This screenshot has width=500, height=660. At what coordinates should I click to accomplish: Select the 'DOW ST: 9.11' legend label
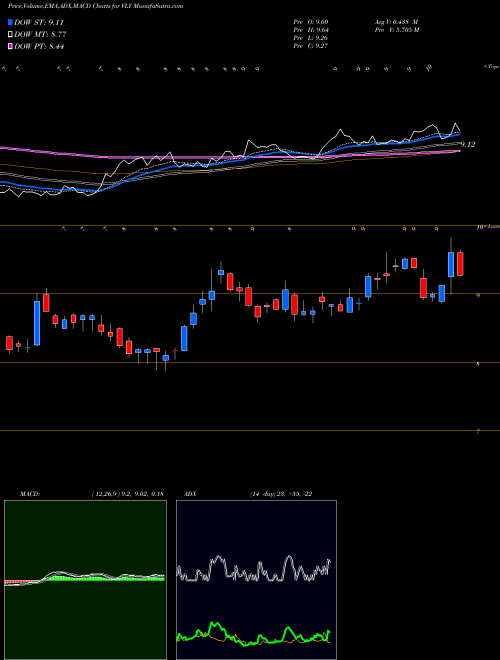click(x=39, y=22)
